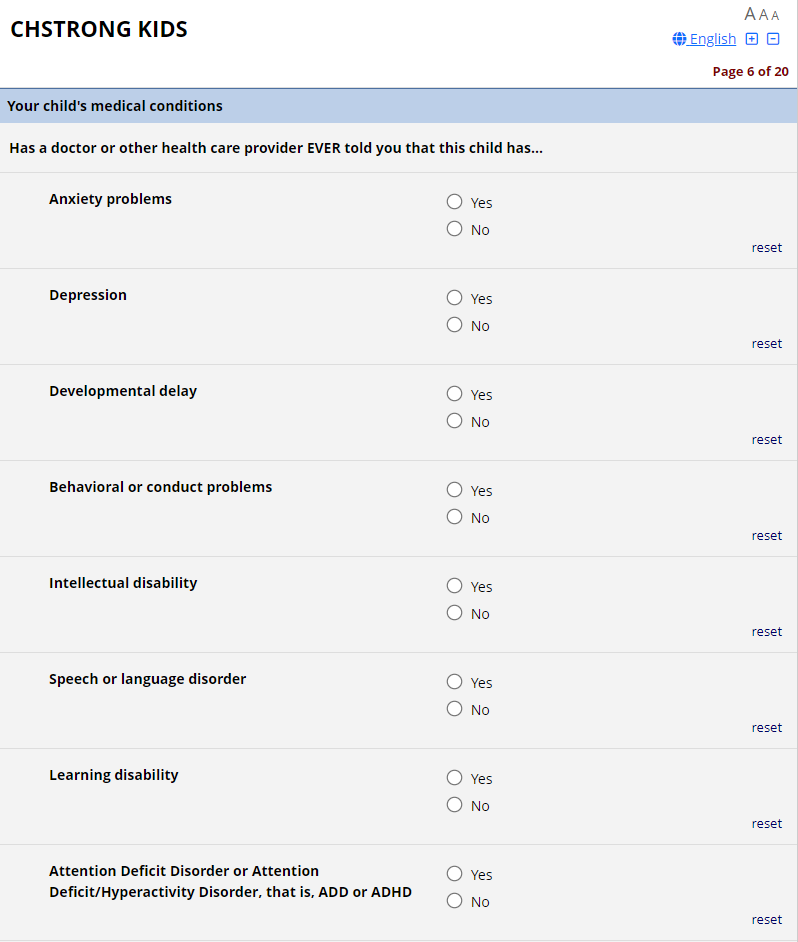Select No for Depression
The height and width of the screenshot is (942, 798).
pyautogui.click(x=455, y=325)
